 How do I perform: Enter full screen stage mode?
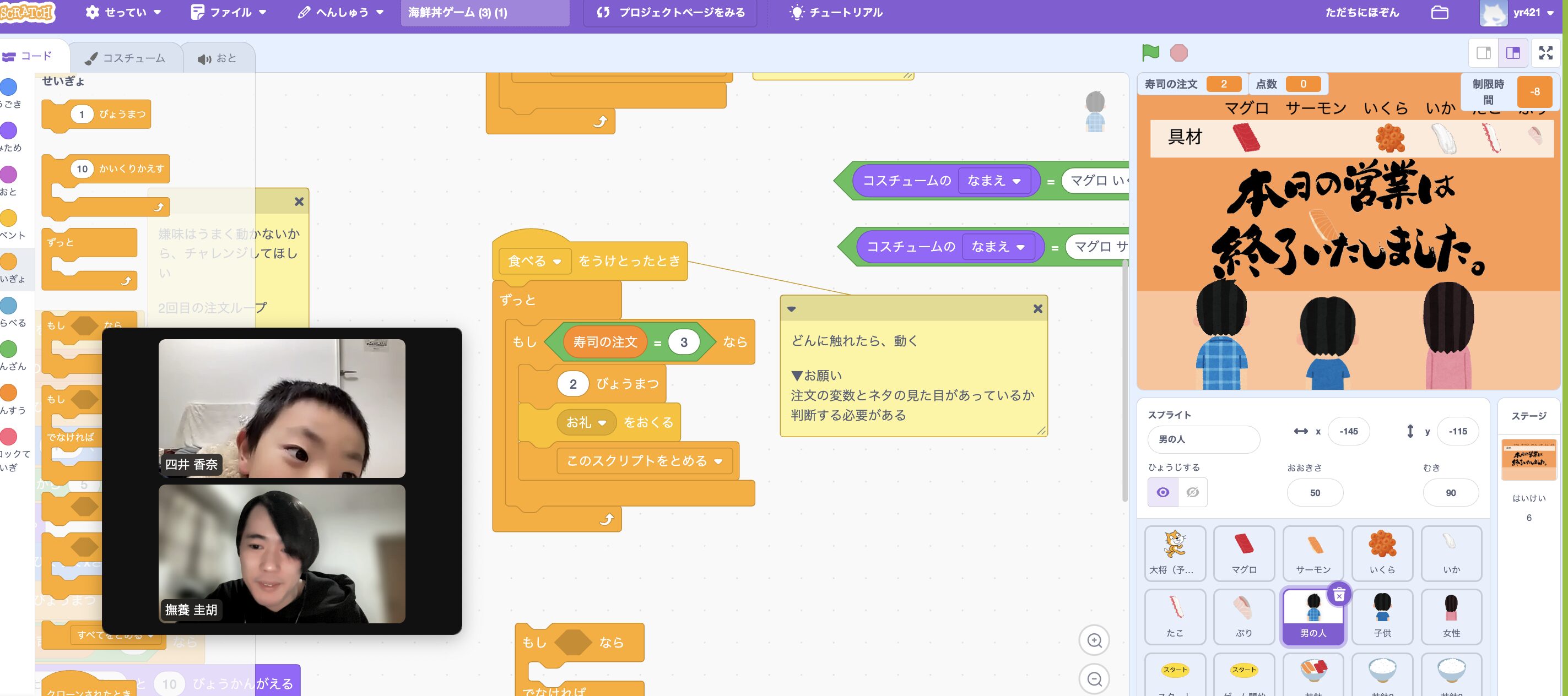pos(1545,53)
